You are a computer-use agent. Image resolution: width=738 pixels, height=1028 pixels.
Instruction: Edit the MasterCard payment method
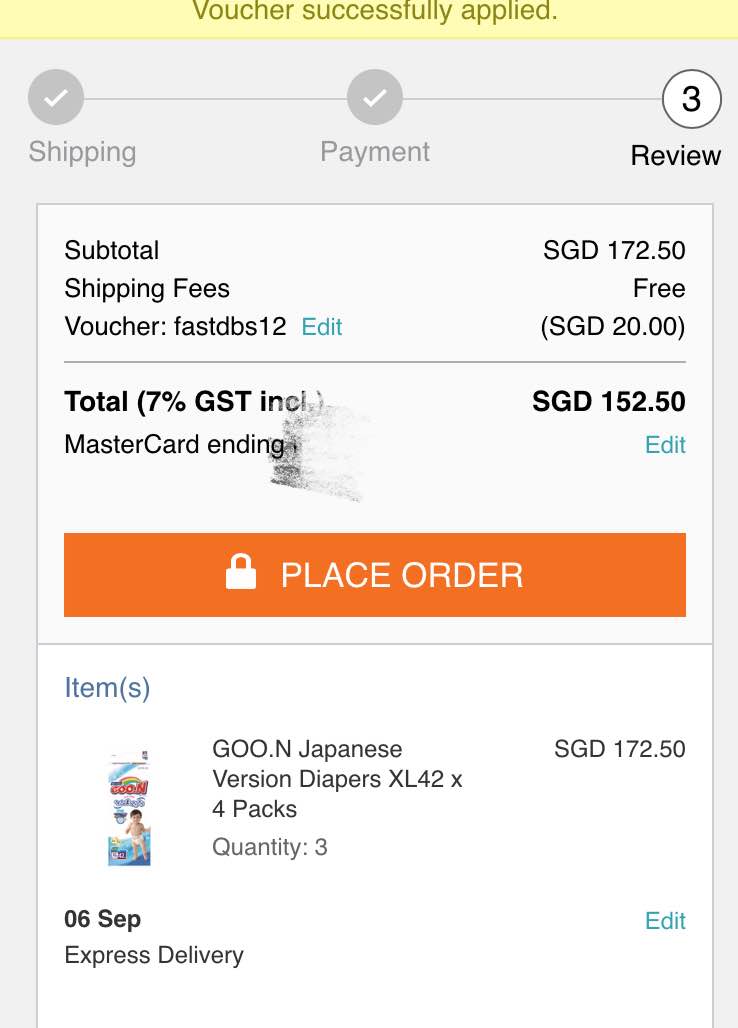(665, 445)
